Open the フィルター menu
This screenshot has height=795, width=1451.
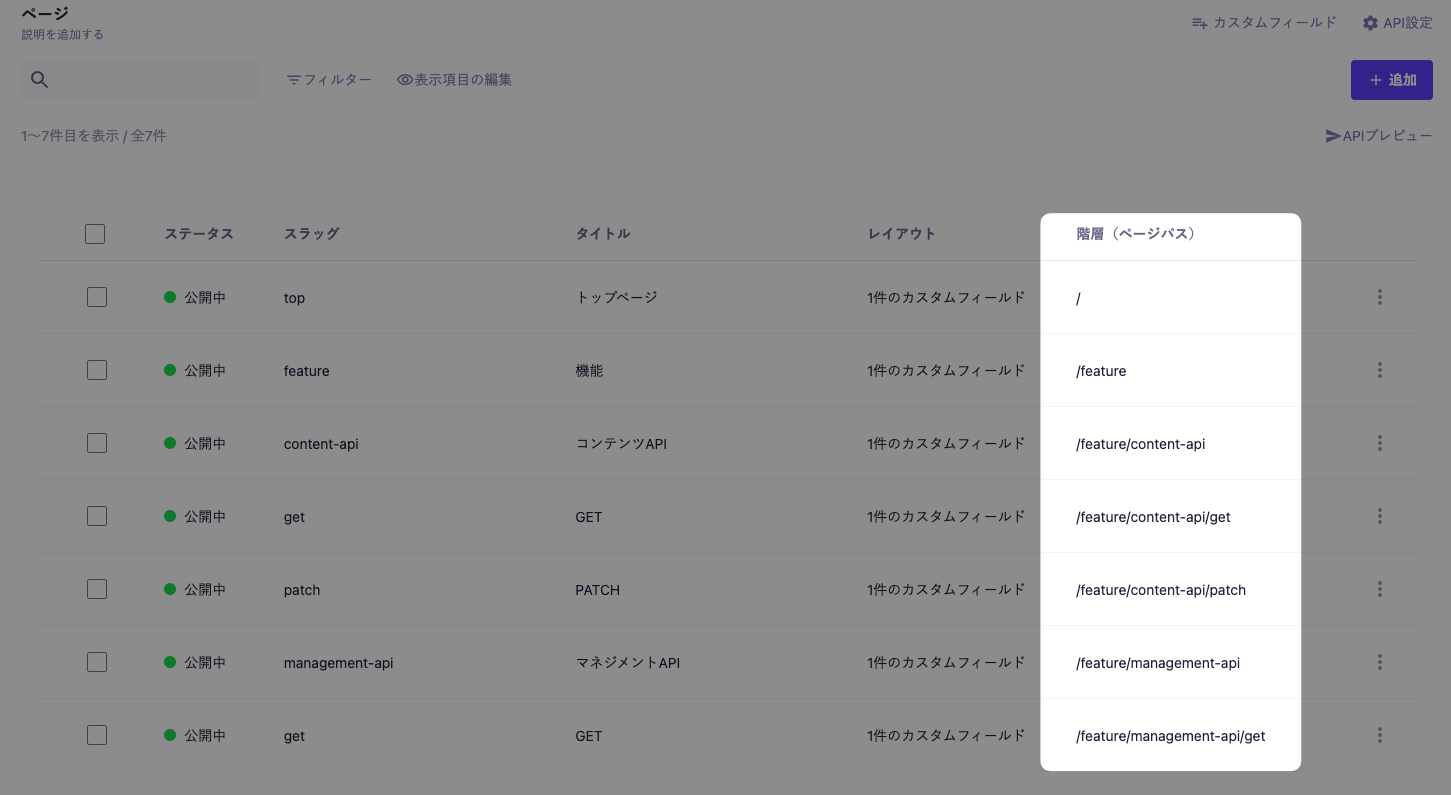(329, 79)
